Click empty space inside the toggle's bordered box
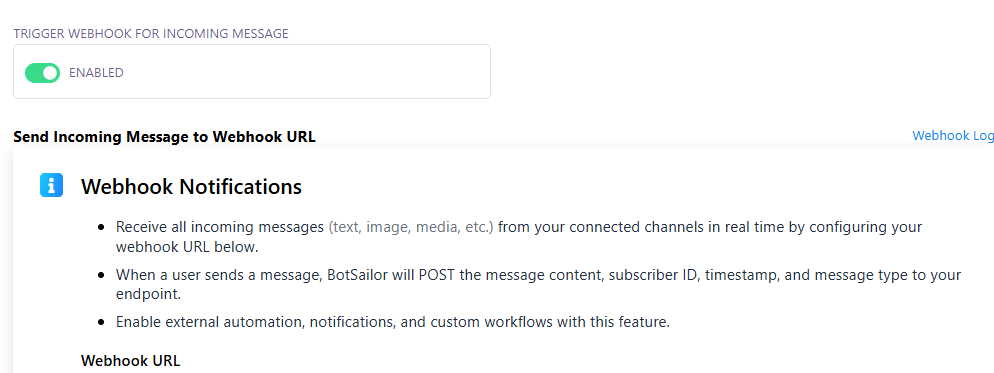 tap(304, 72)
